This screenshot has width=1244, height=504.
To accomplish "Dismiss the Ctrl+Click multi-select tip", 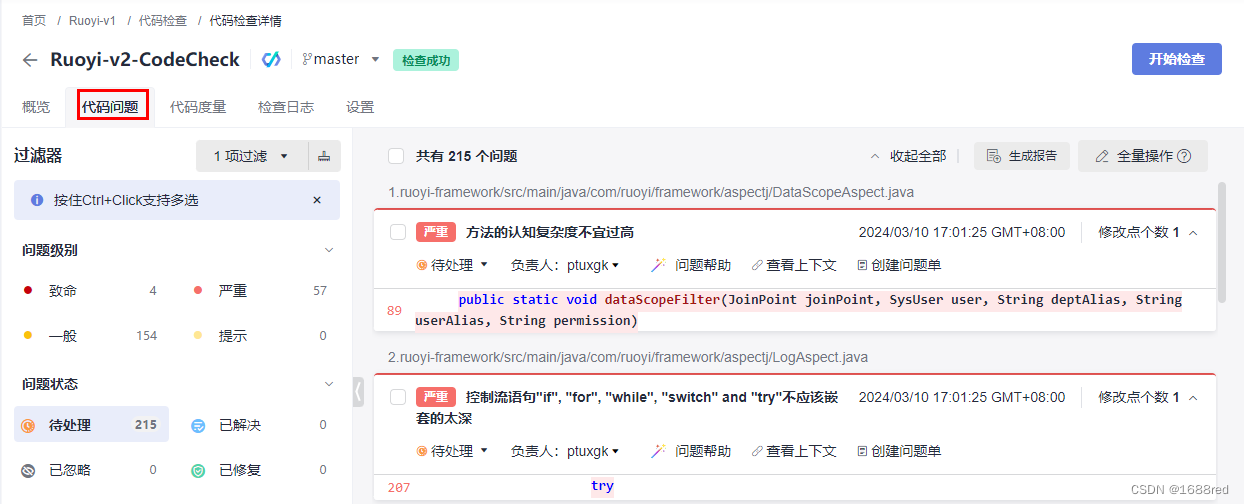I will (317, 200).
